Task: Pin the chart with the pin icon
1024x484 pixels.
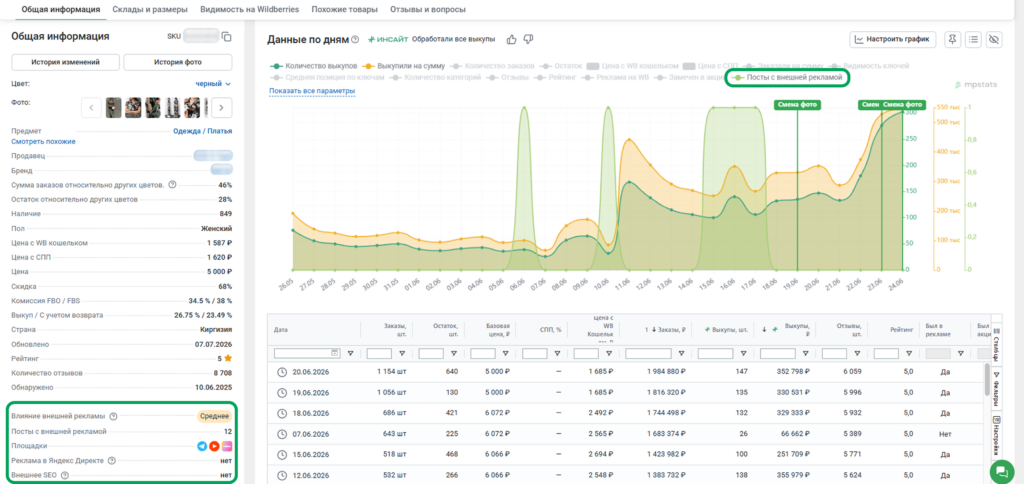Action: [x=953, y=40]
